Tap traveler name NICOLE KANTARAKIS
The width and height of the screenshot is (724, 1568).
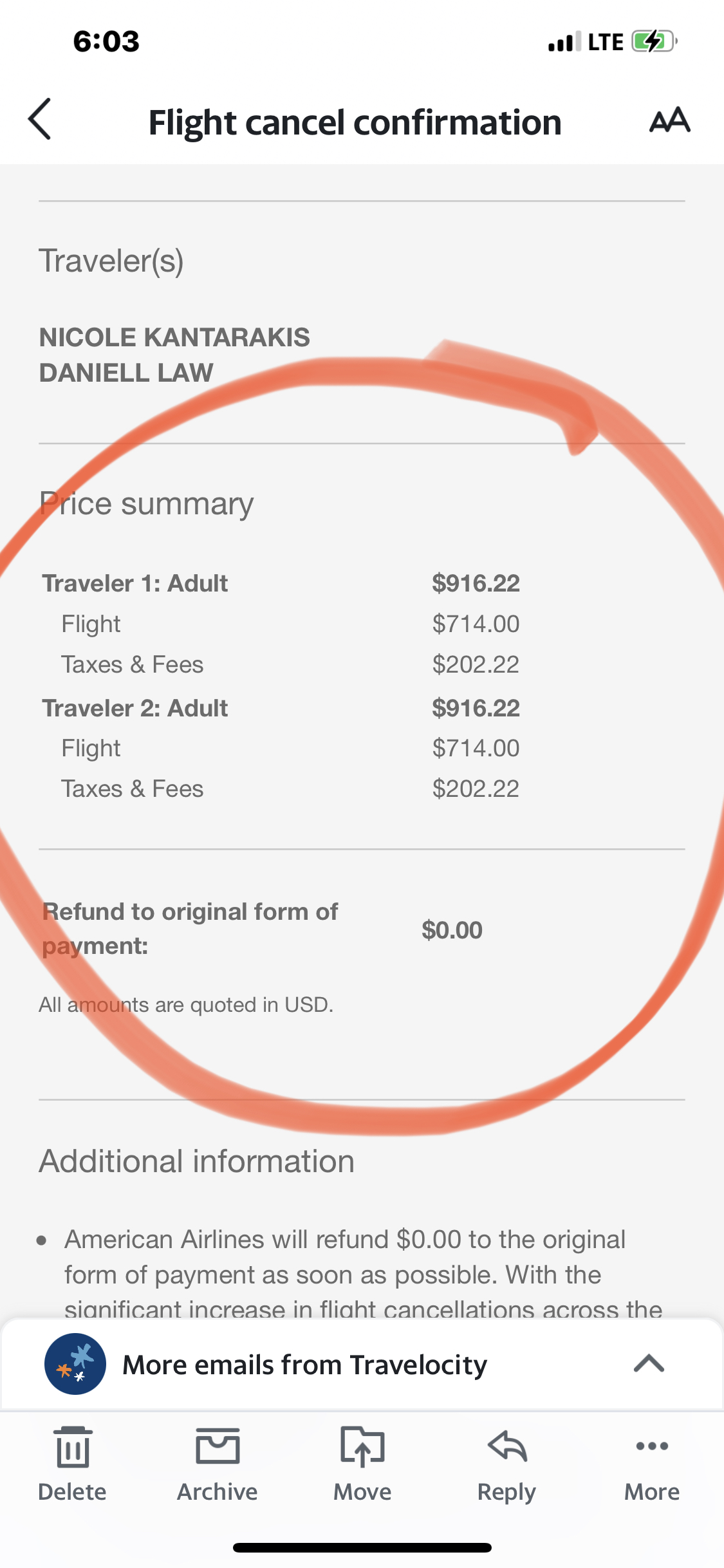174,338
